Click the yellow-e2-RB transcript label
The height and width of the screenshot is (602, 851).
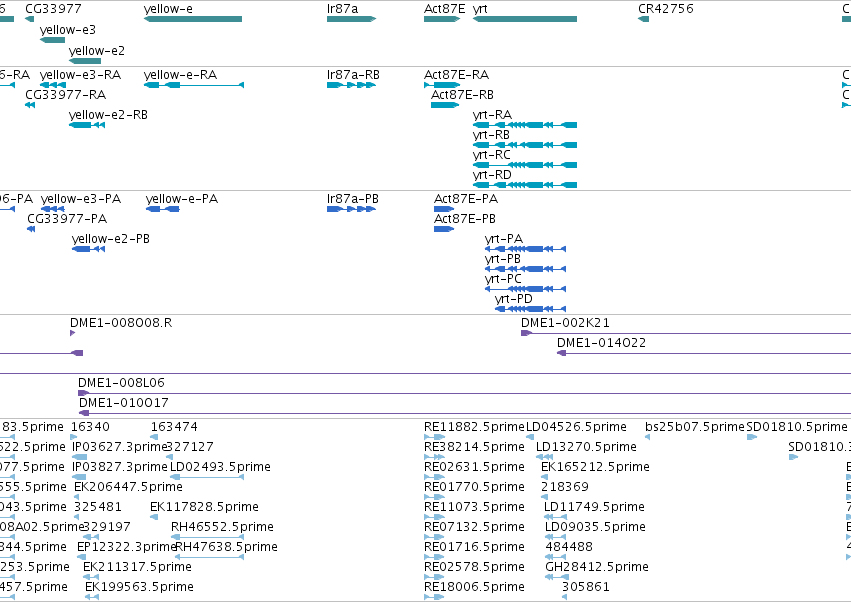(108, 115)
